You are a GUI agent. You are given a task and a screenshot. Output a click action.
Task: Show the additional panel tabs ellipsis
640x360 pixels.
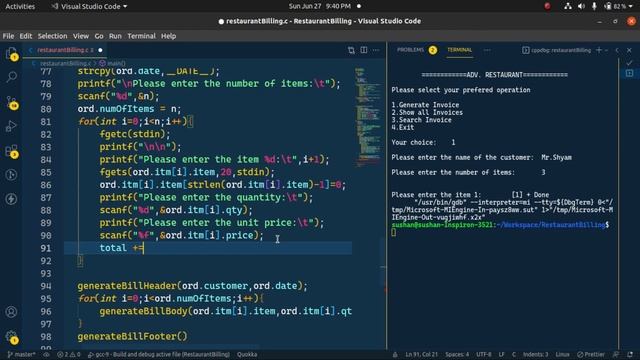pos(487,50)
